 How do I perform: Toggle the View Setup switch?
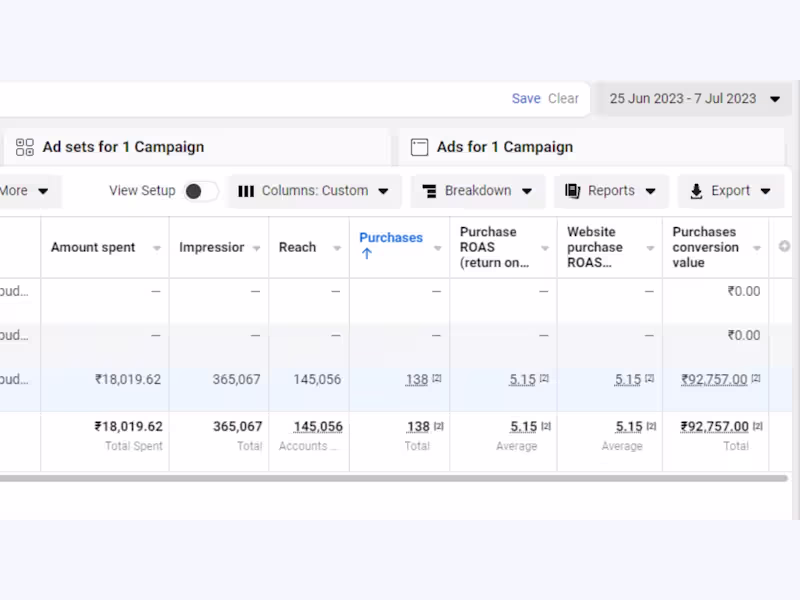pos(200,191)
